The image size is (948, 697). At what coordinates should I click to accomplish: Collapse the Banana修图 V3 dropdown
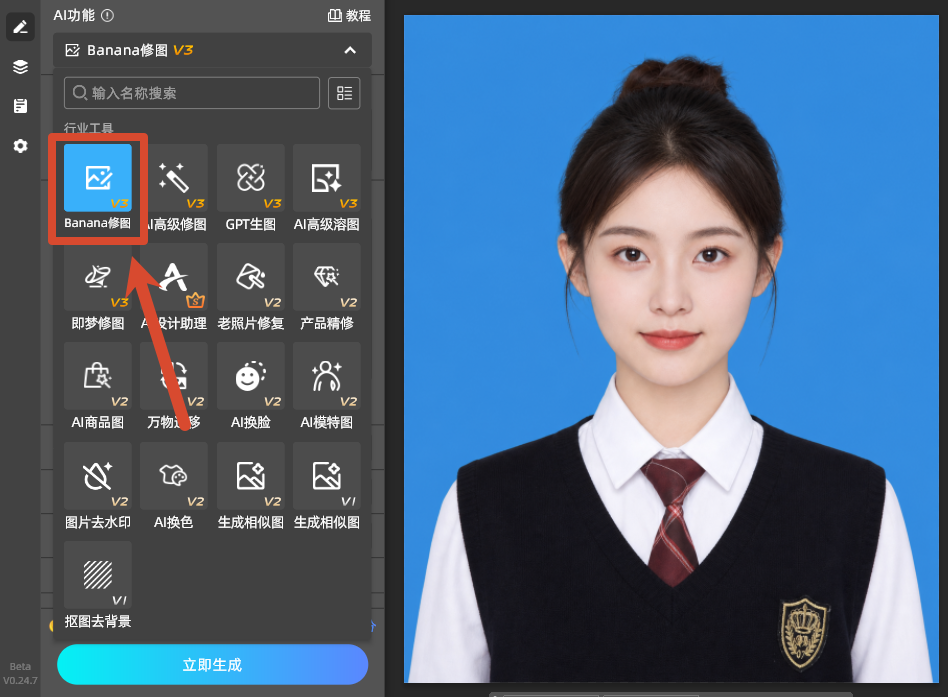click(350, 50)
